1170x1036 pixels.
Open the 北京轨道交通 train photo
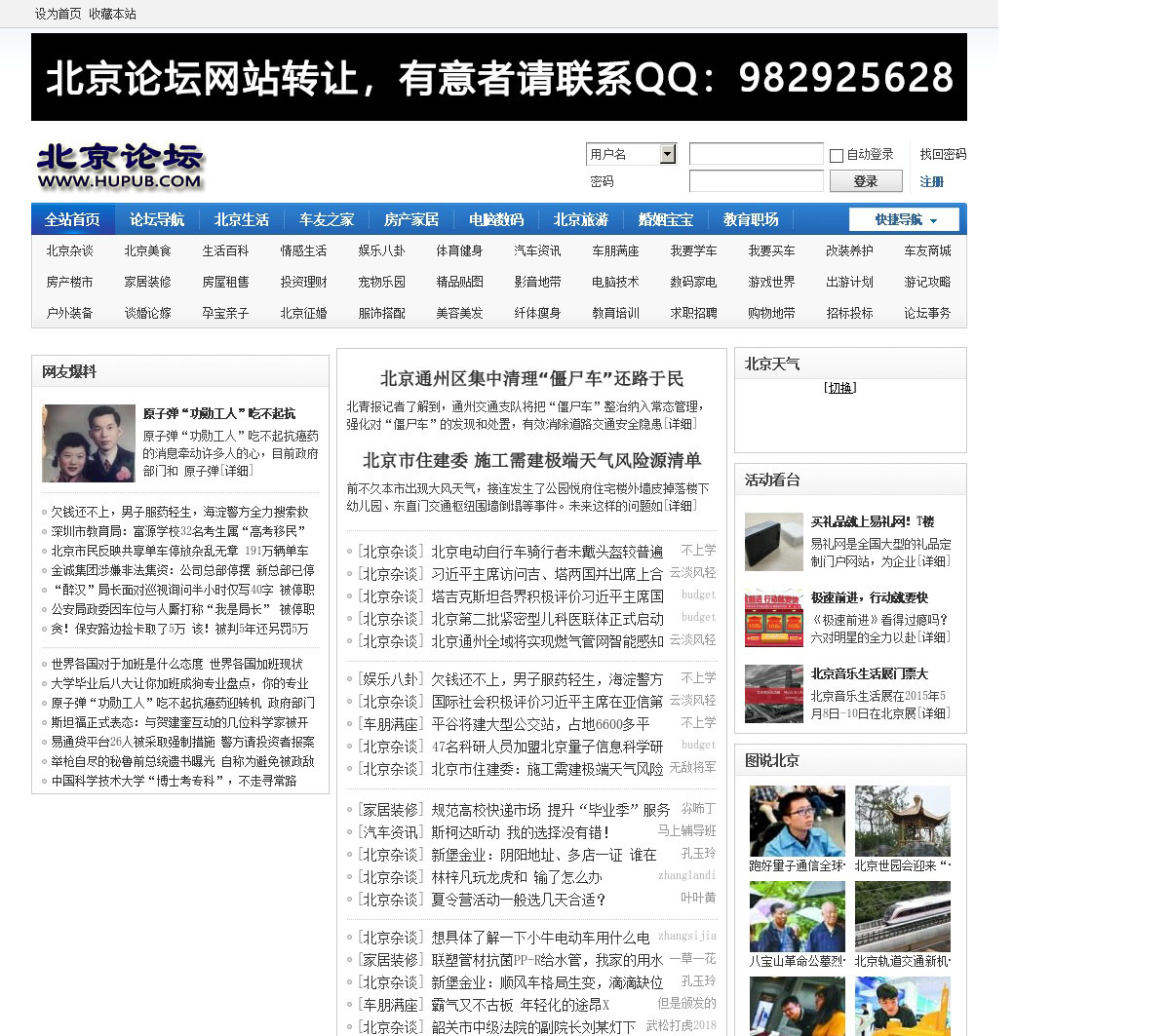tap(902, 916)
